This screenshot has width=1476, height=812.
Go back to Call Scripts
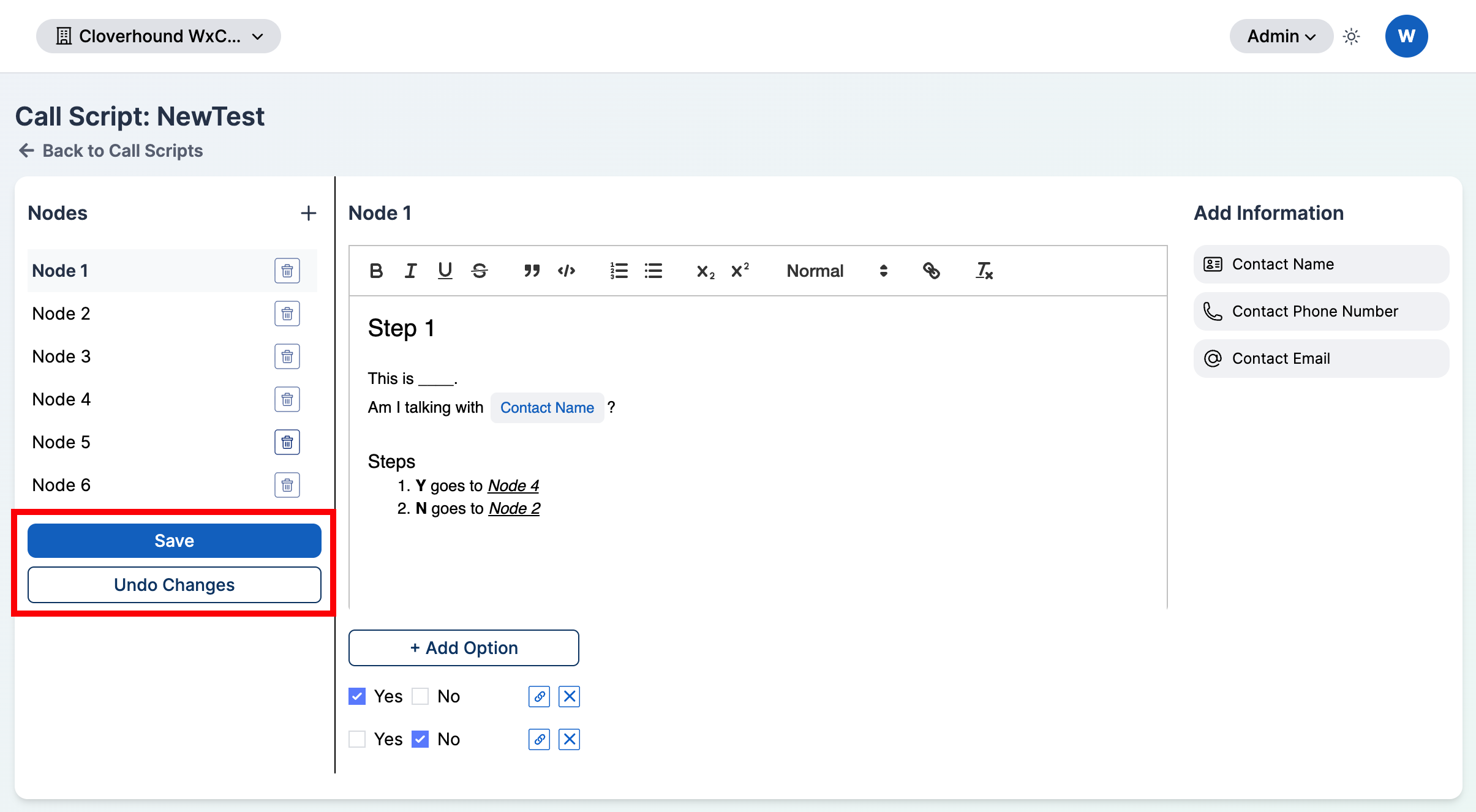pyautogui.click(x=111, y=151)
